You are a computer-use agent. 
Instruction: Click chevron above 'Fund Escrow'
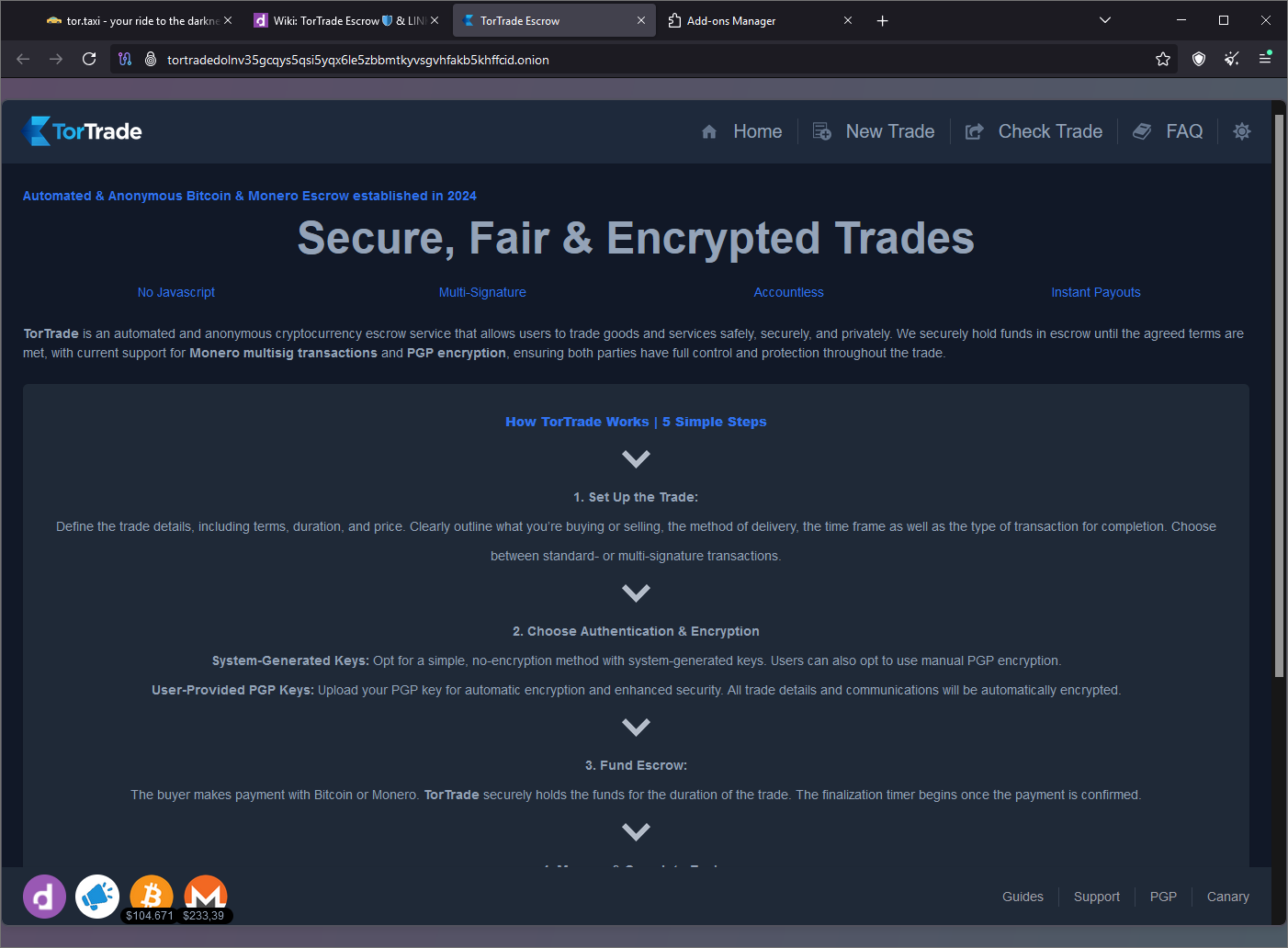(x=636, y=727)
